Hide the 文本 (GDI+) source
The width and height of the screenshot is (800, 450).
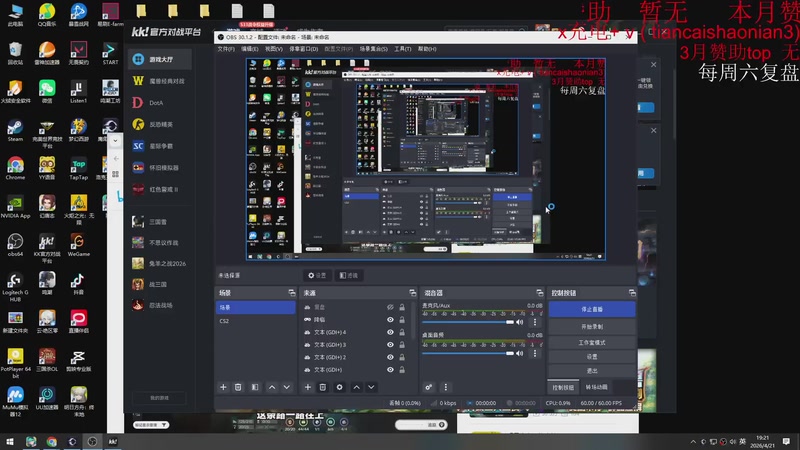pyautogui.click(x=390, y=369)
